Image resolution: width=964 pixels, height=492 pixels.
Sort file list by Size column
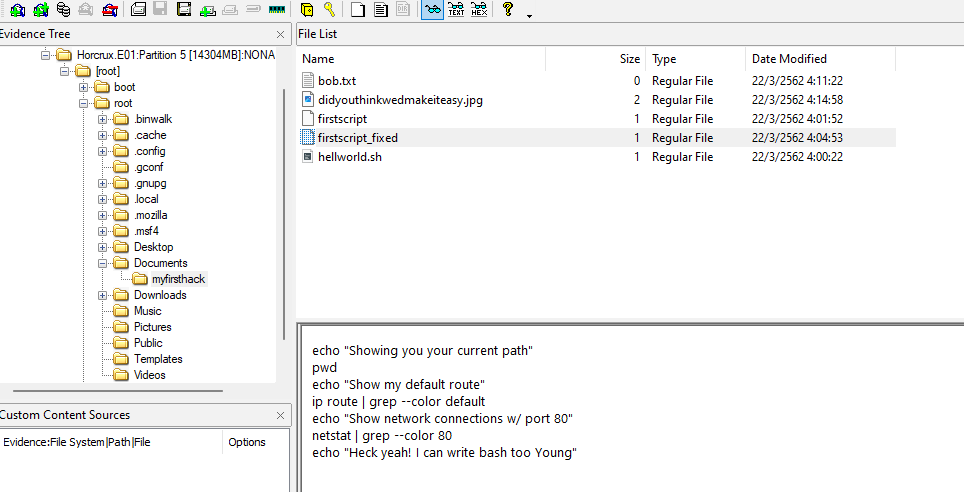(x=595, y=59)
